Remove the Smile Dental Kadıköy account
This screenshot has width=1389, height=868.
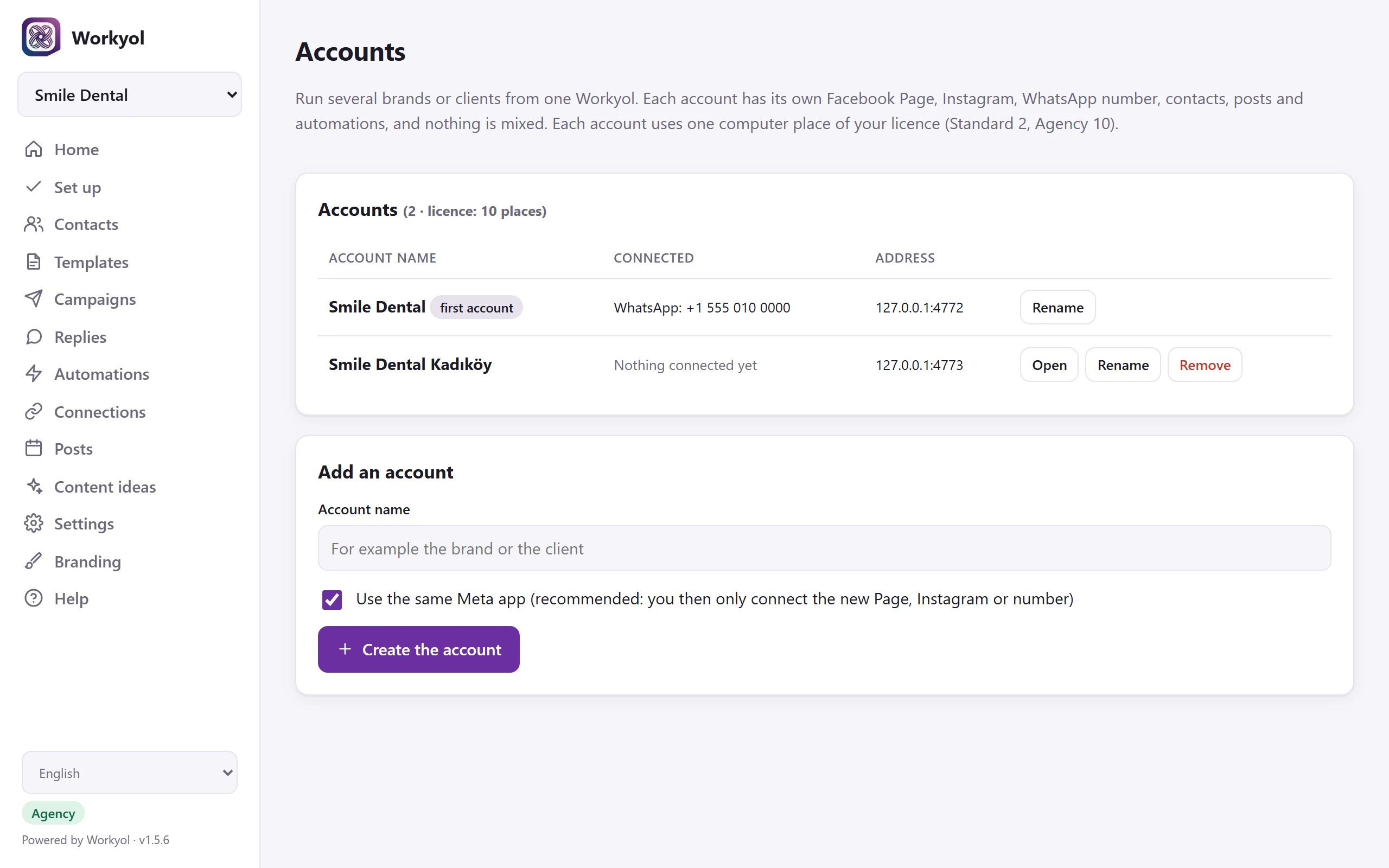click(1204, 365)
